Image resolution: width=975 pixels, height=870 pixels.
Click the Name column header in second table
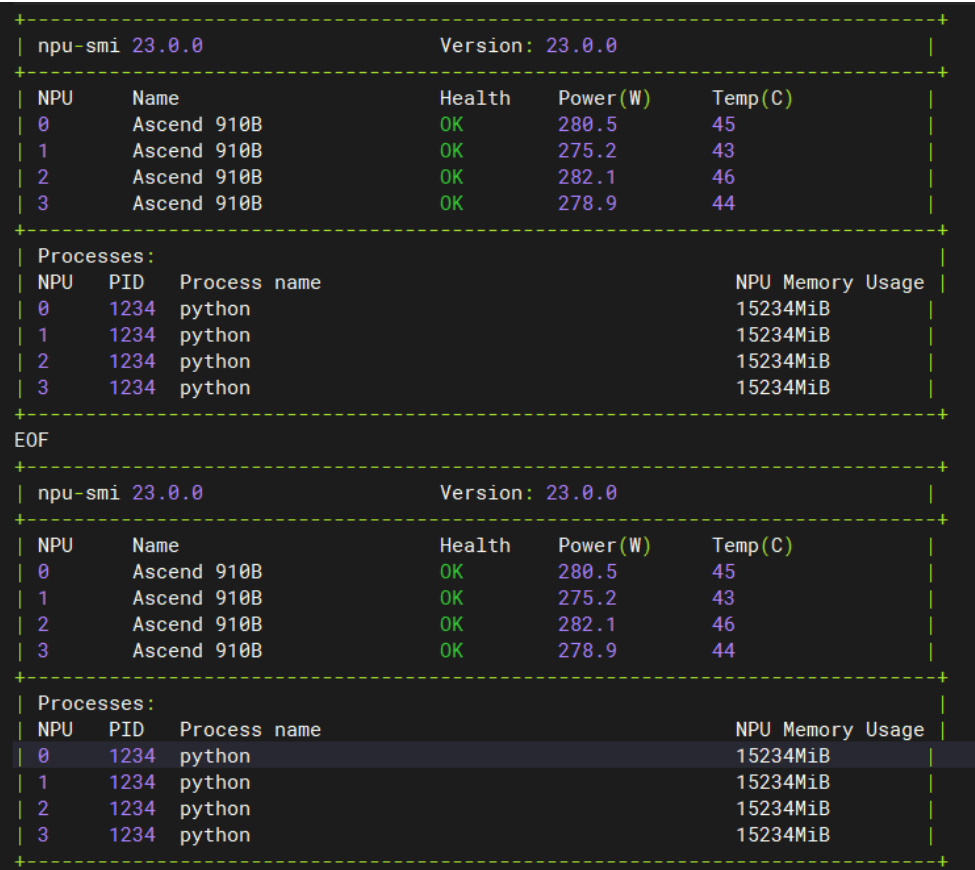tap(155, 545)
